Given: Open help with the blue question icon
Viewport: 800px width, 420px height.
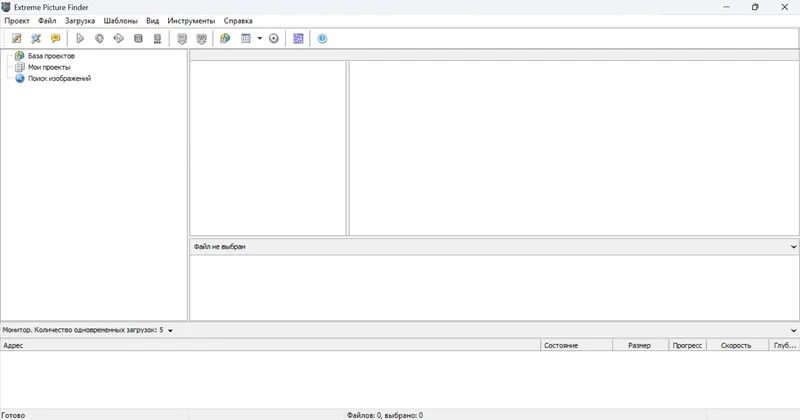Looking at the screenshot, I should click(322, 38).
